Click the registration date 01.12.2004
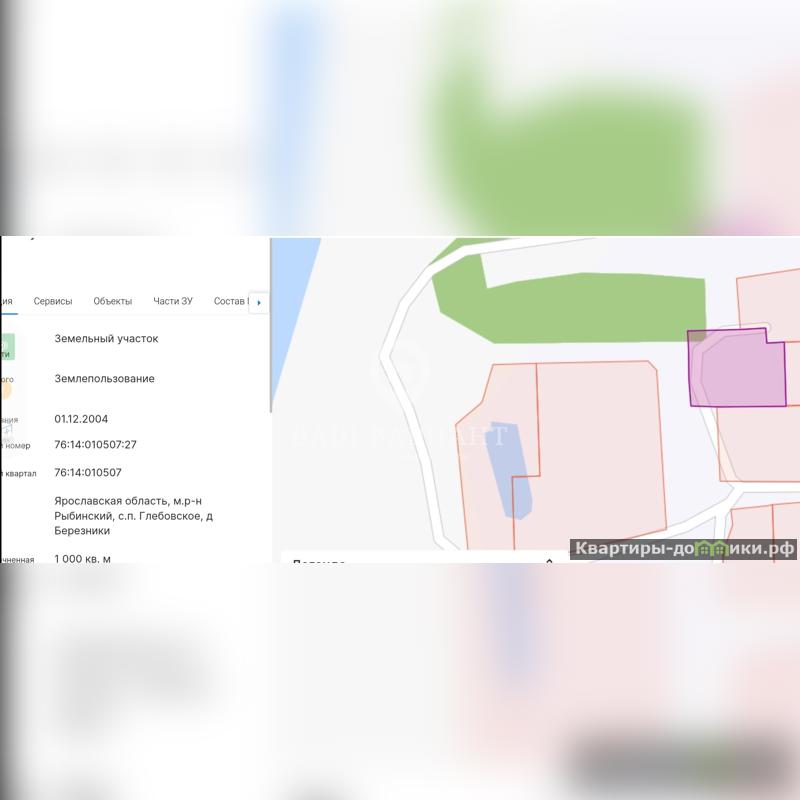Image resolution: width=800 pixels, height=800 pixels. point(81,419)
